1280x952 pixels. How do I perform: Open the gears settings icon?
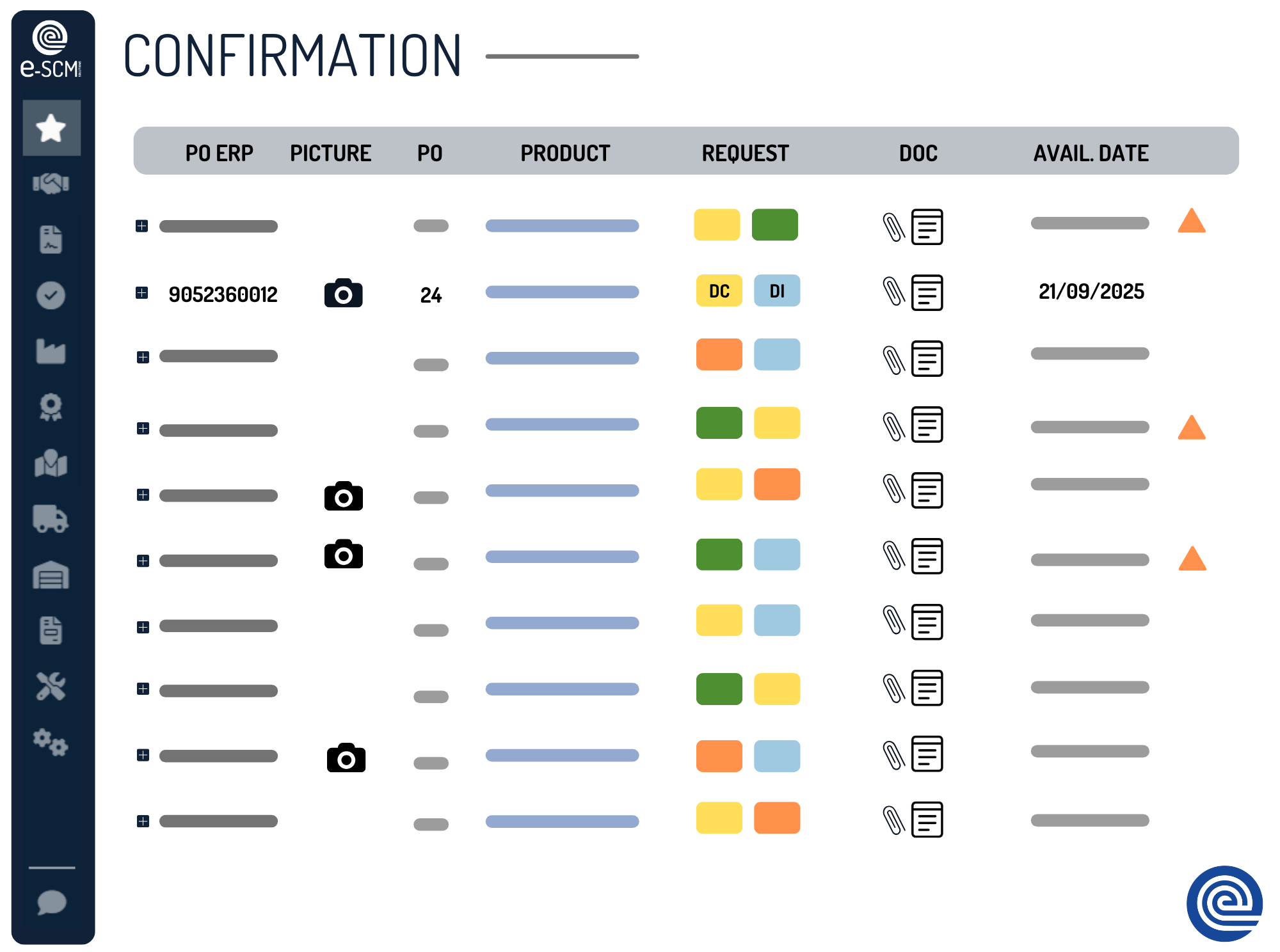tap(51, 742)
